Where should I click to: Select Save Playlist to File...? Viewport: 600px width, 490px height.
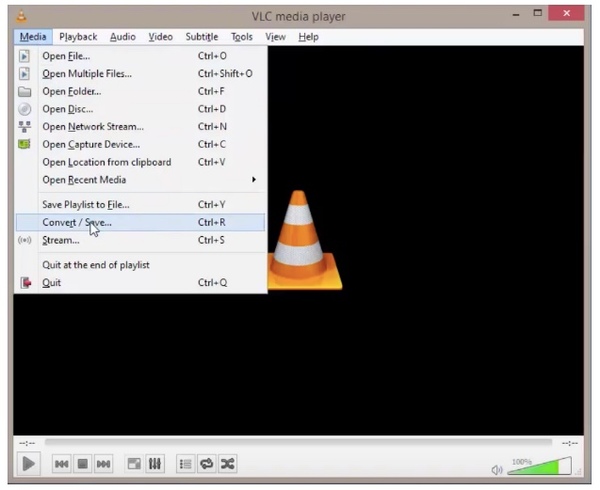(140, 205)
